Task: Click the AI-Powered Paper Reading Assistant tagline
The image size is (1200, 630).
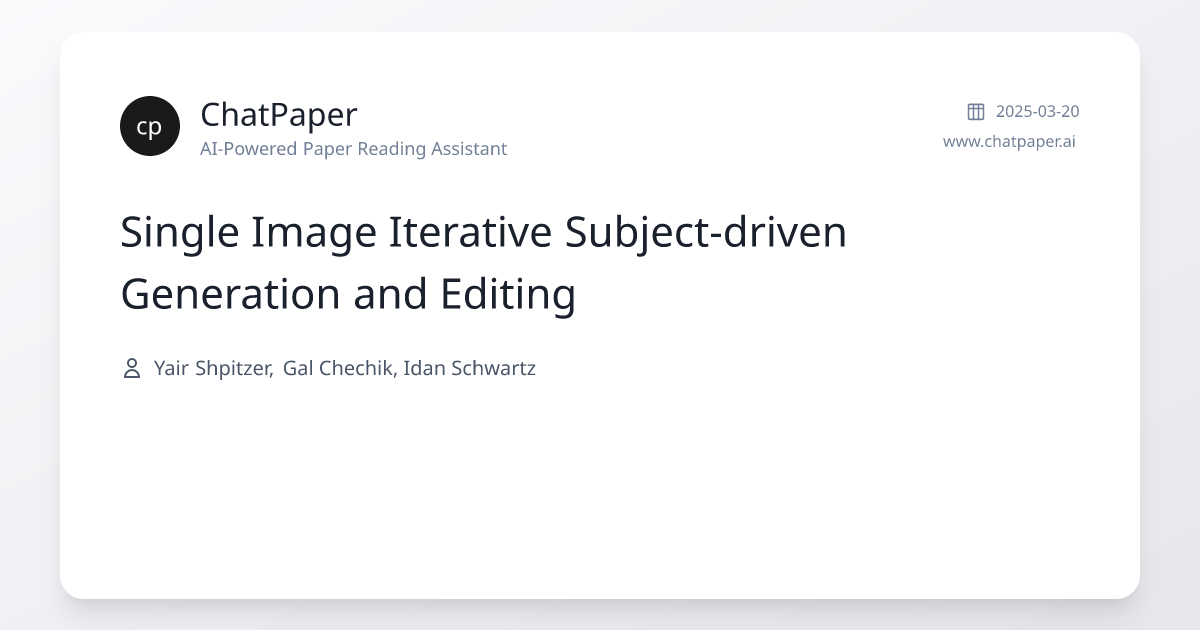Action: [353, 149]
